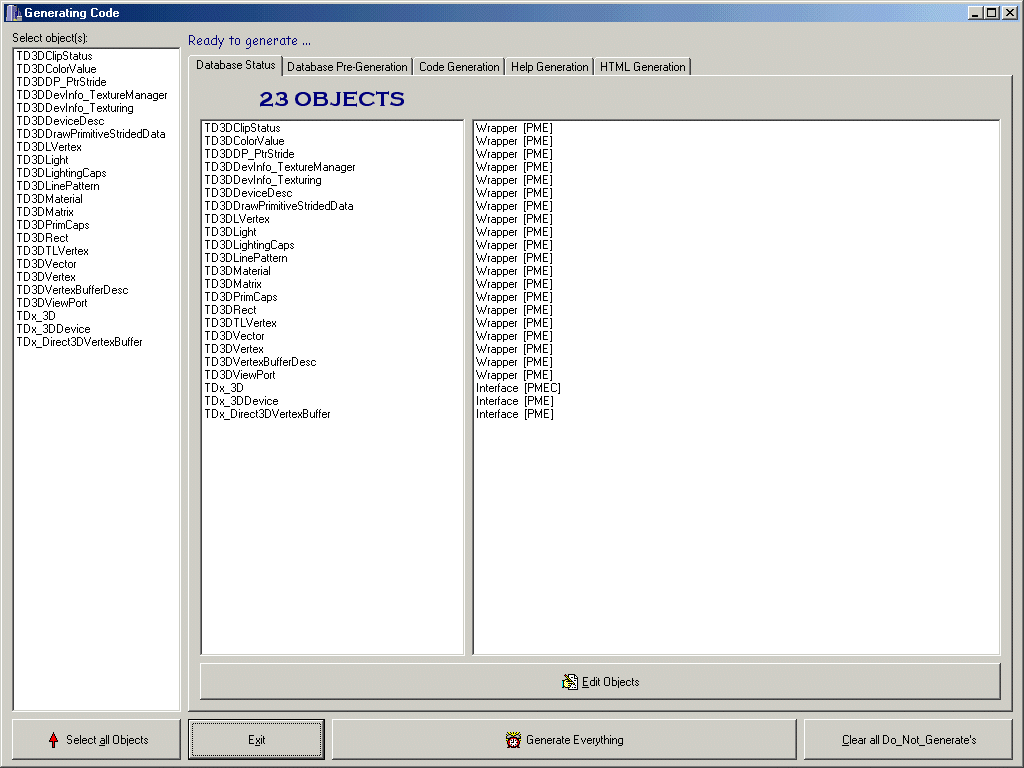Switch to the HTML Generation tab
The image size is (1024, 768).
click(642, 67)
